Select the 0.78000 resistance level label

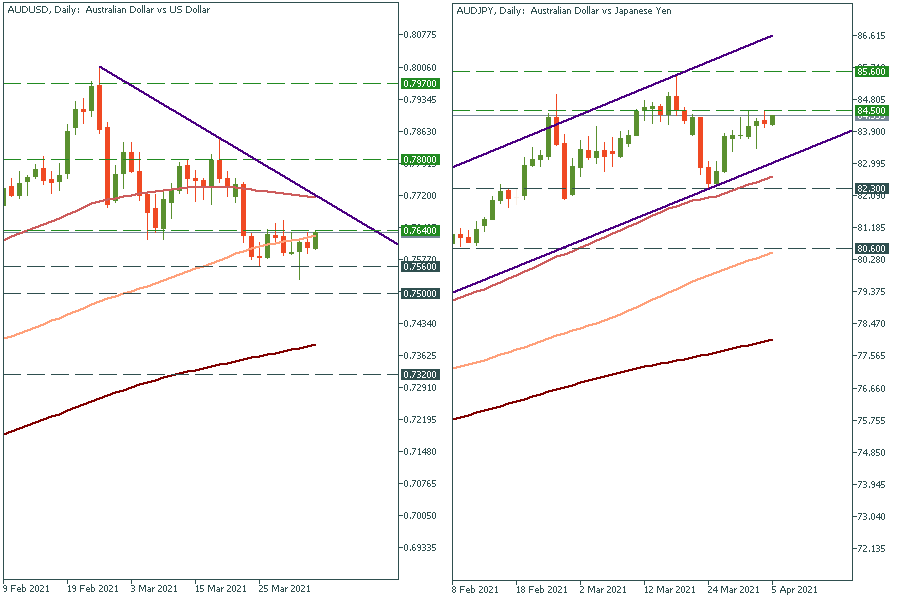(417, 159)
